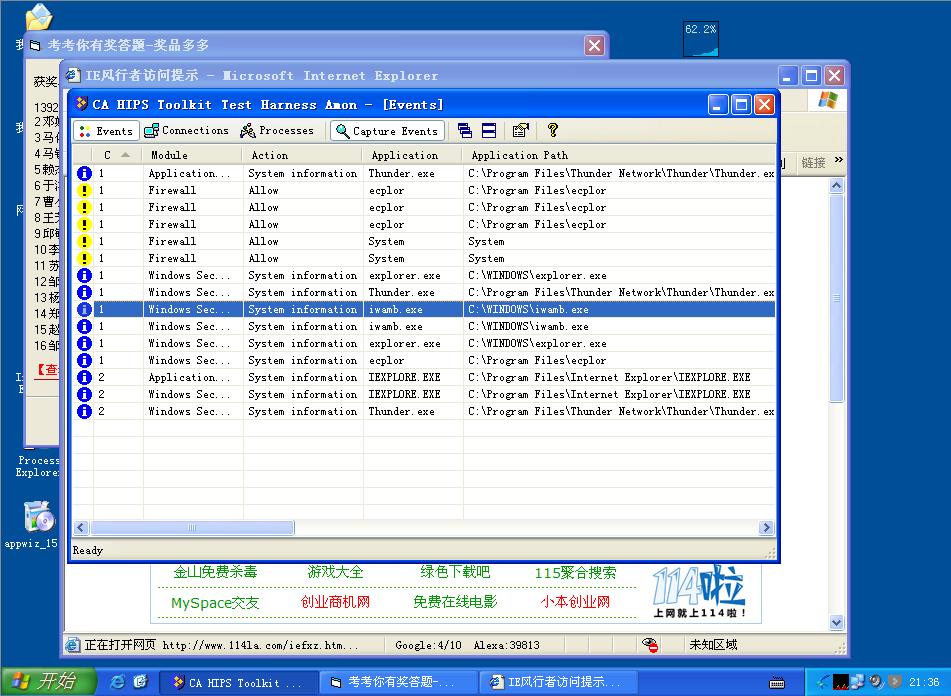Screen dimensions: 951x696
Task: Click the Internet Explorer window title icon
Action: (73, 75)
